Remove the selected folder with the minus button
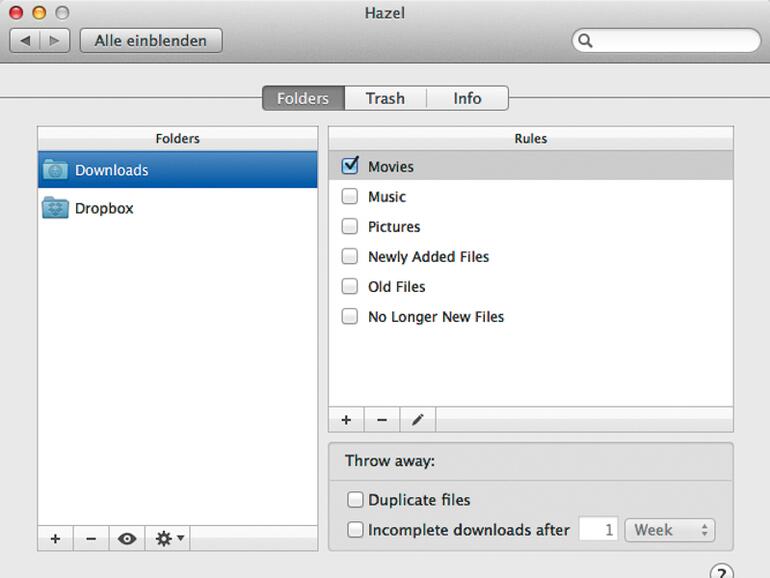 [x=91, y=539]
